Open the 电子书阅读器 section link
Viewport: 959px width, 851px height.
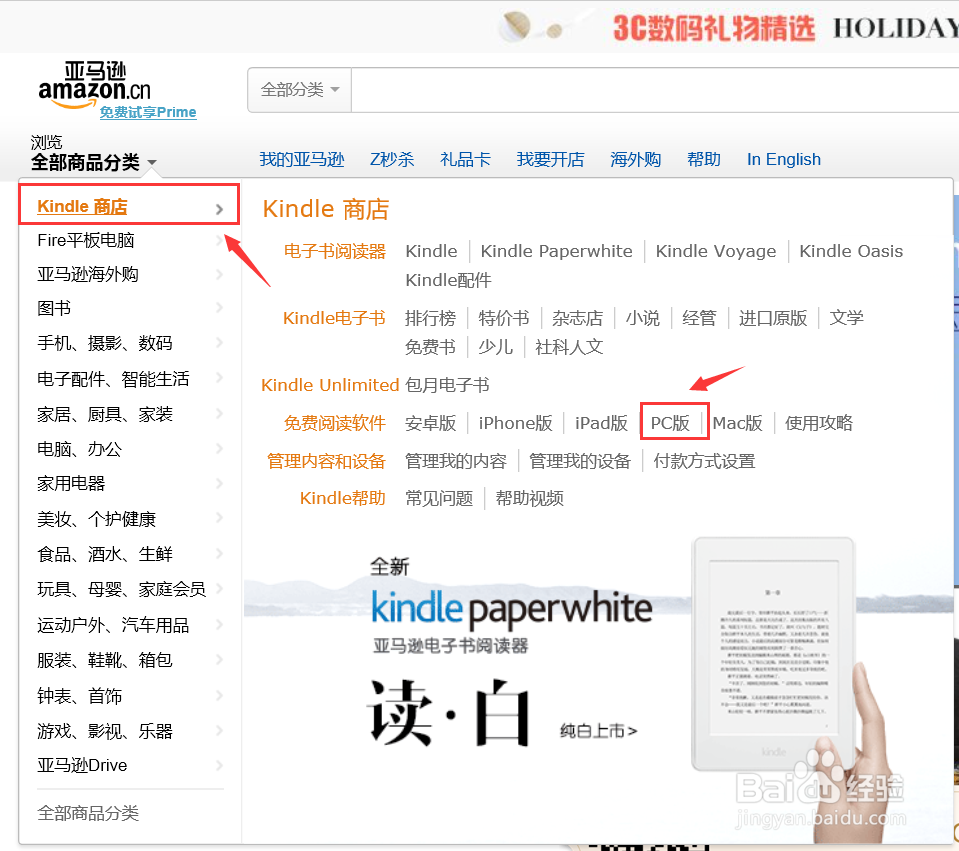coord(335,251)
